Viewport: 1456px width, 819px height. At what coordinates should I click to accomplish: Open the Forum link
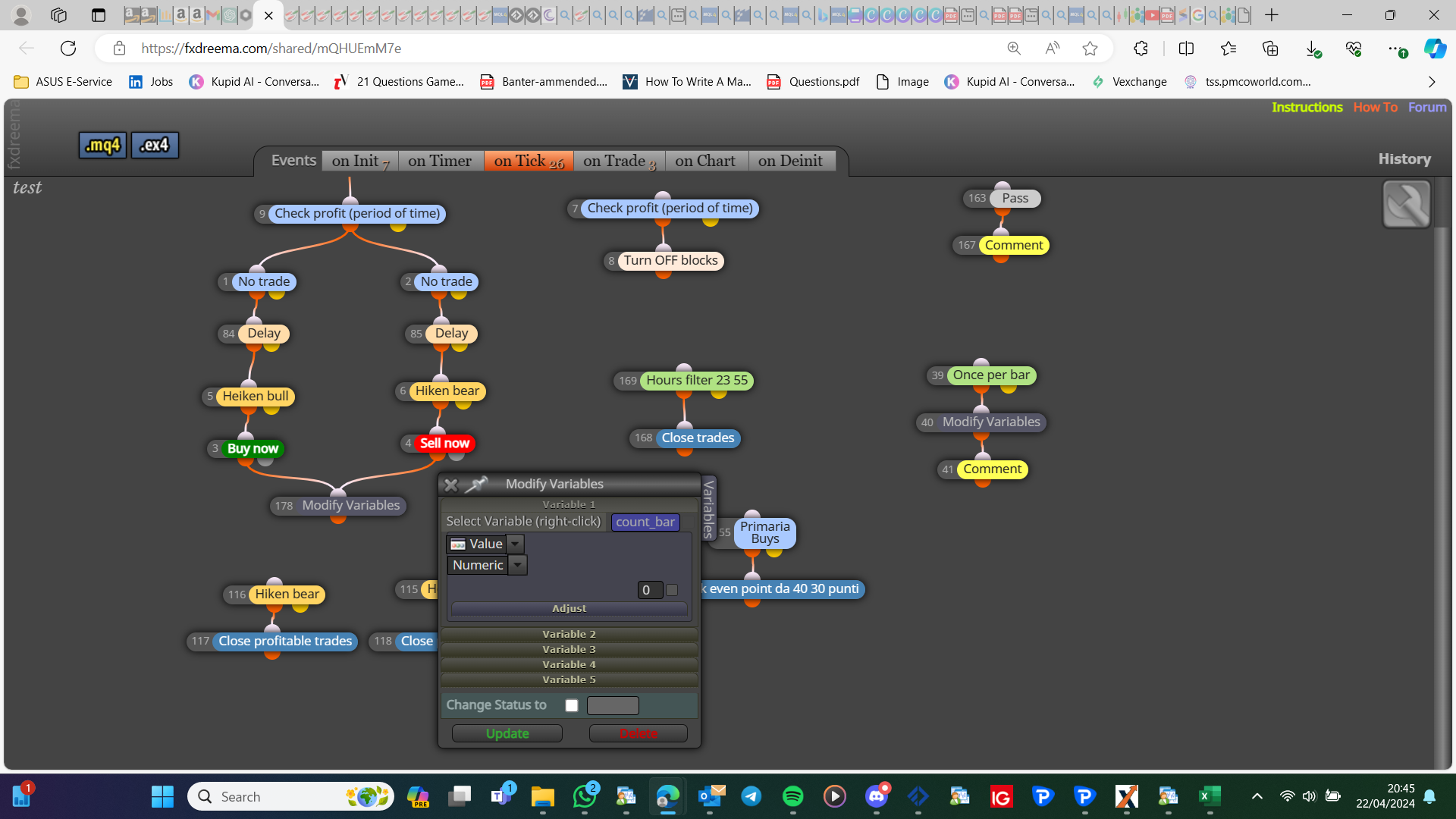[x=1427, y=108]
